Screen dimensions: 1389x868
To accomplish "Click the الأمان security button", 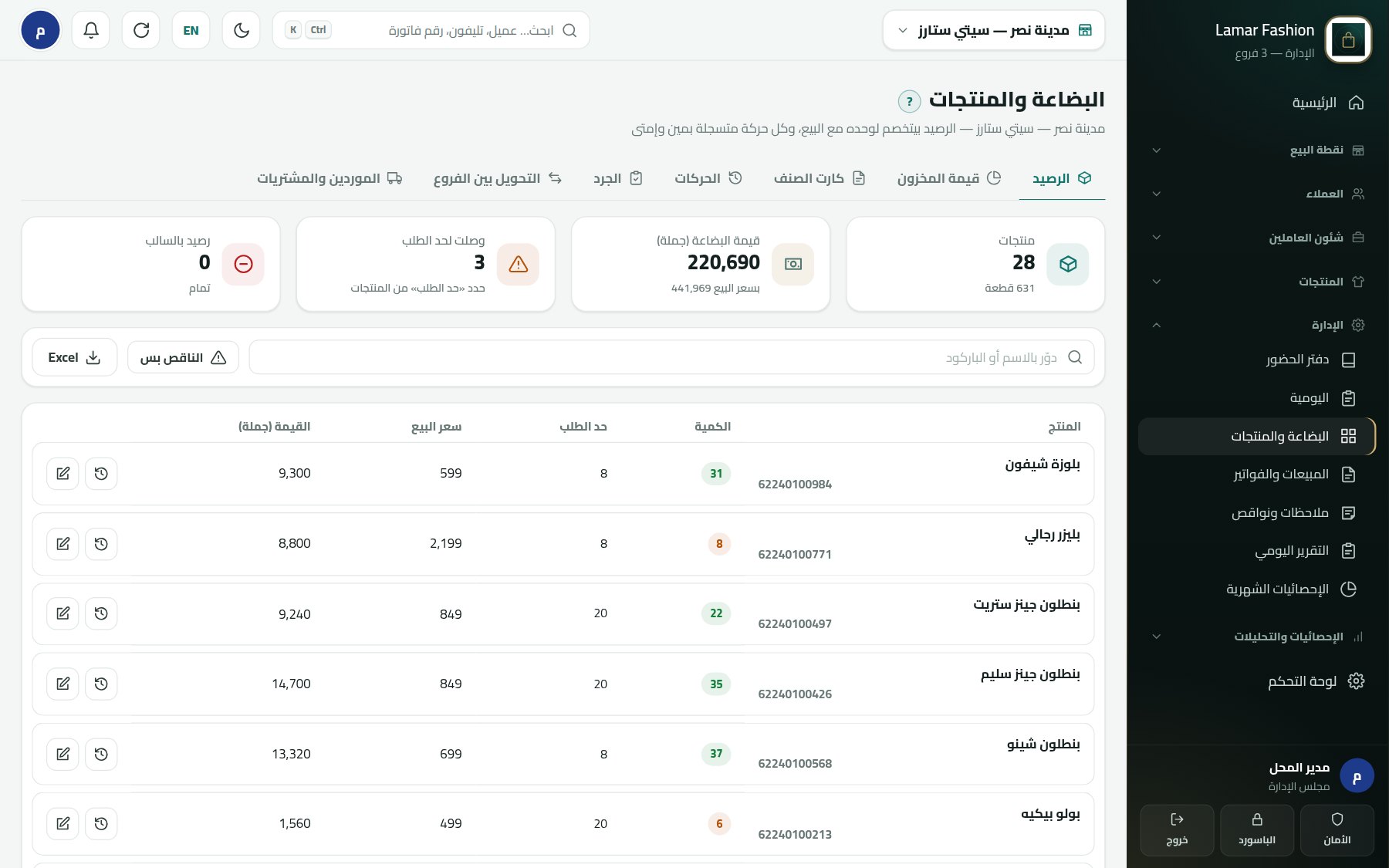I will [1337, 830].
